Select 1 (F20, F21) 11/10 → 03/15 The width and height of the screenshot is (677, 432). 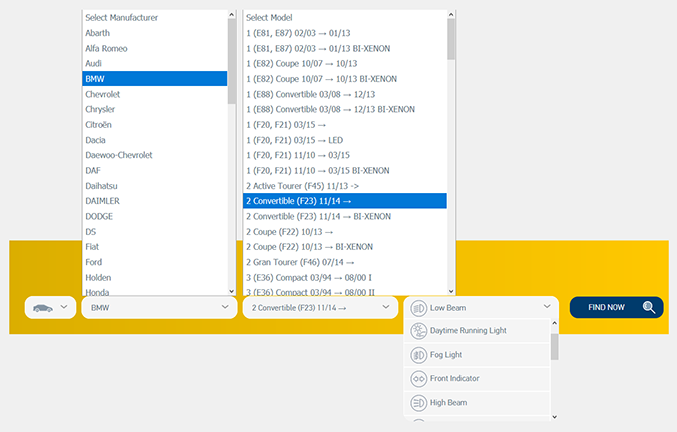coord(345,155)
